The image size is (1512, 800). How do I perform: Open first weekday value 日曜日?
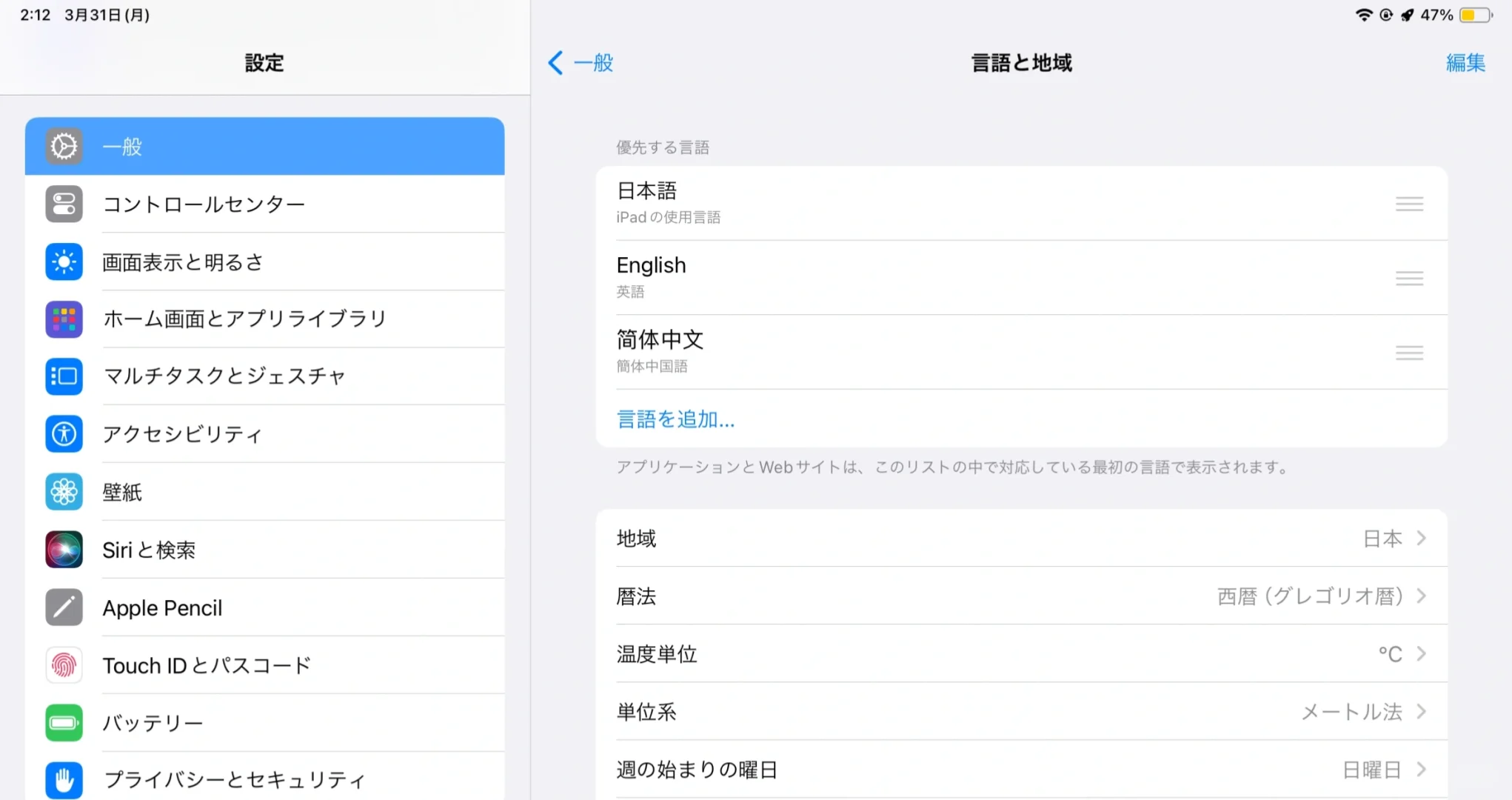tap(1372, 770)
